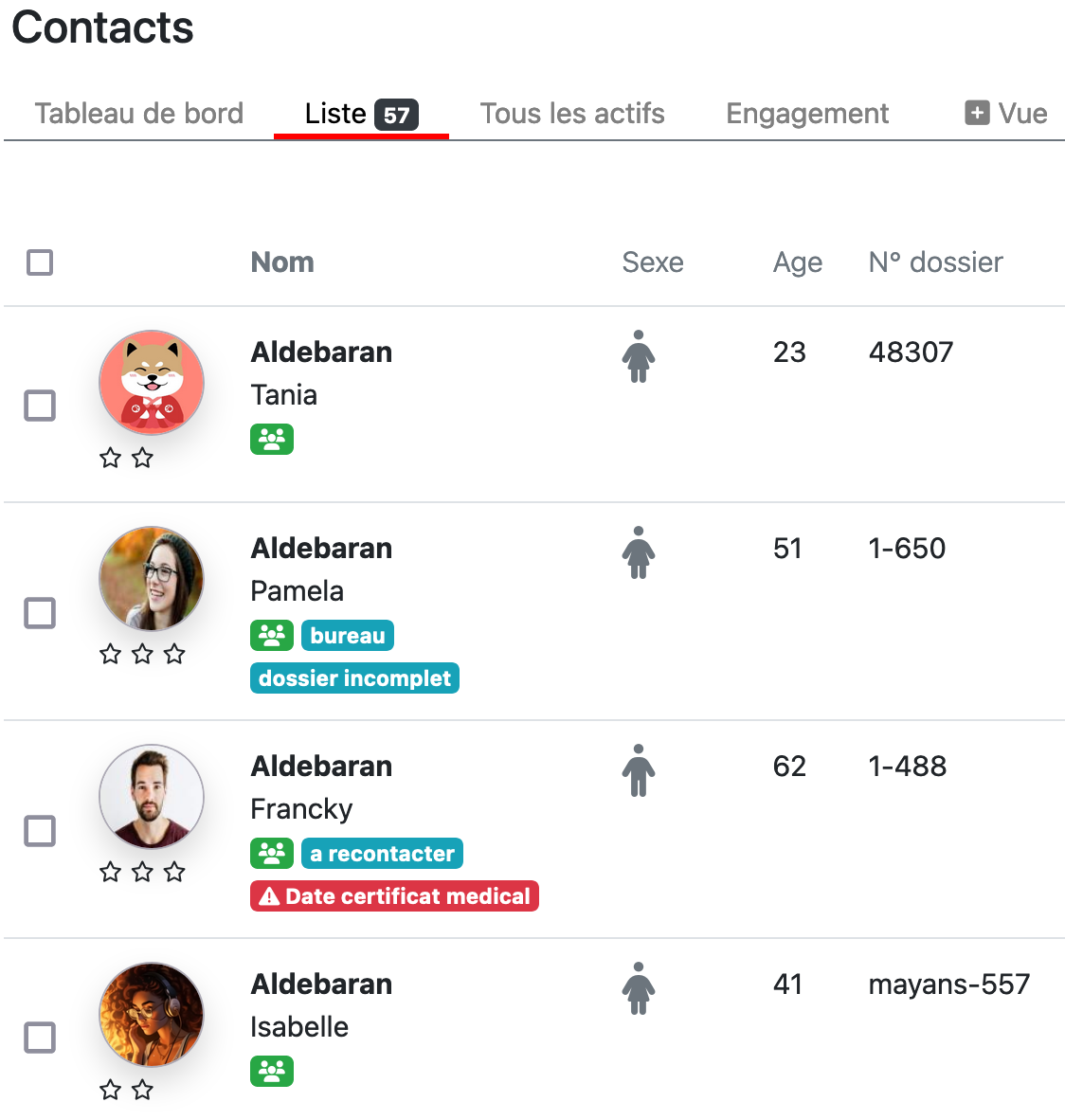Open Pamela's profile photo thumbnail
Image resolution: width=1065 pixels, height=1120 pixels.
(x=152, y=579)
